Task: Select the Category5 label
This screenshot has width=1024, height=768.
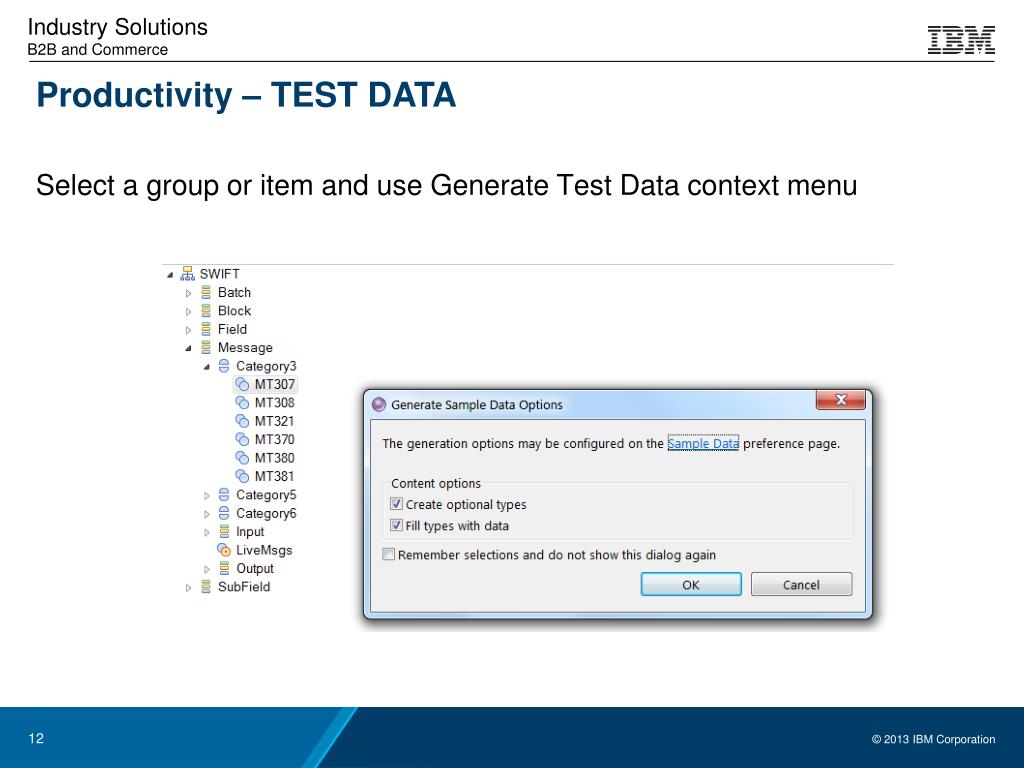Action: [x=266, y=495]
